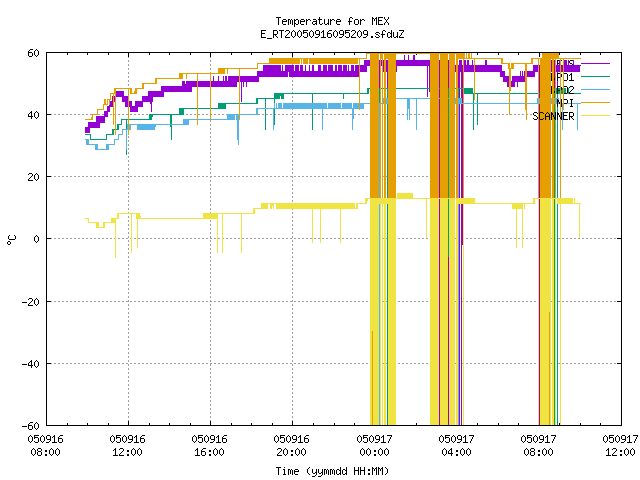Click the x-axis label 050917 12:00

pyautogui.click(x=620, y=446)
